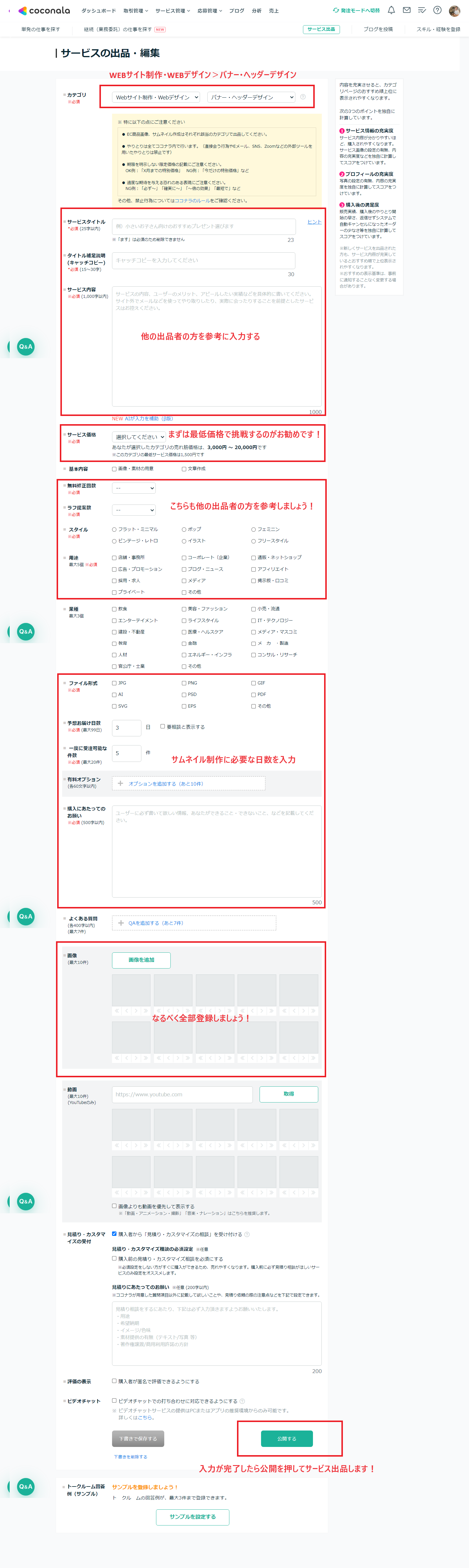Click the info icon beside video chat checkbox
Image resolution: width=469 pixels, height=1568 pixels.
coord(242,1401)
